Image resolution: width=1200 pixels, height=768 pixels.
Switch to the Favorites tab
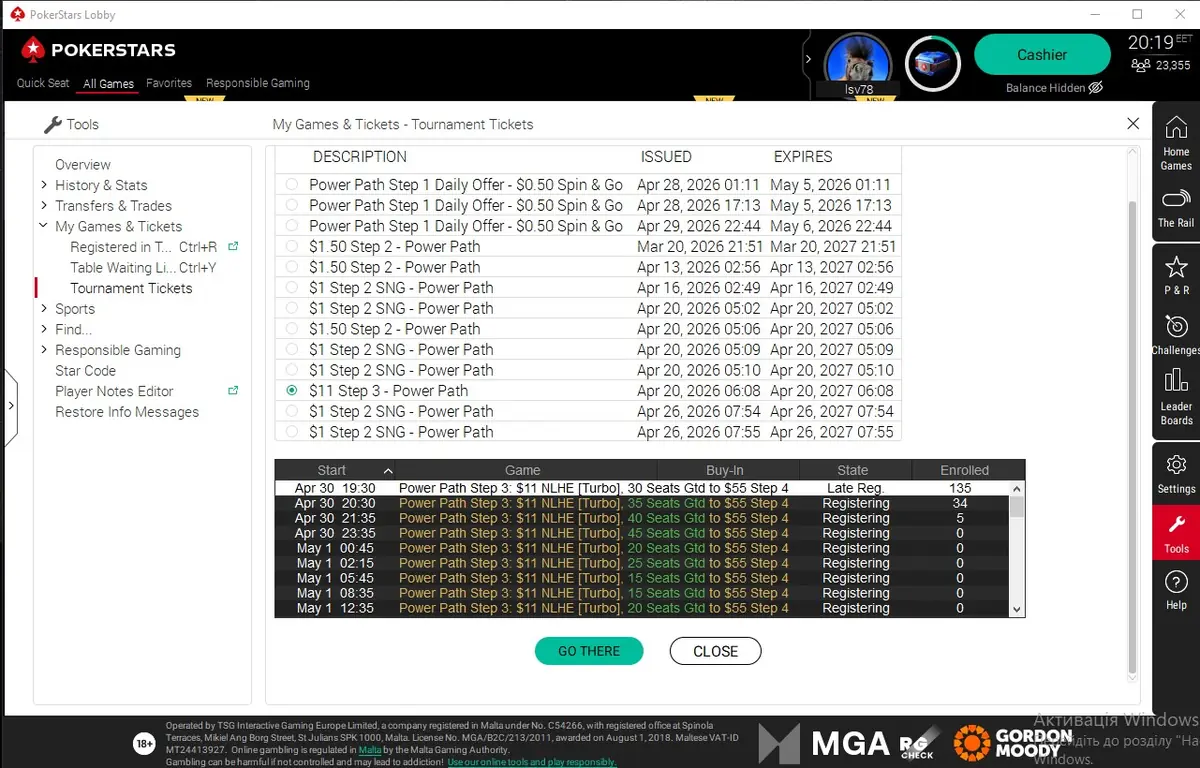(169, 83)
